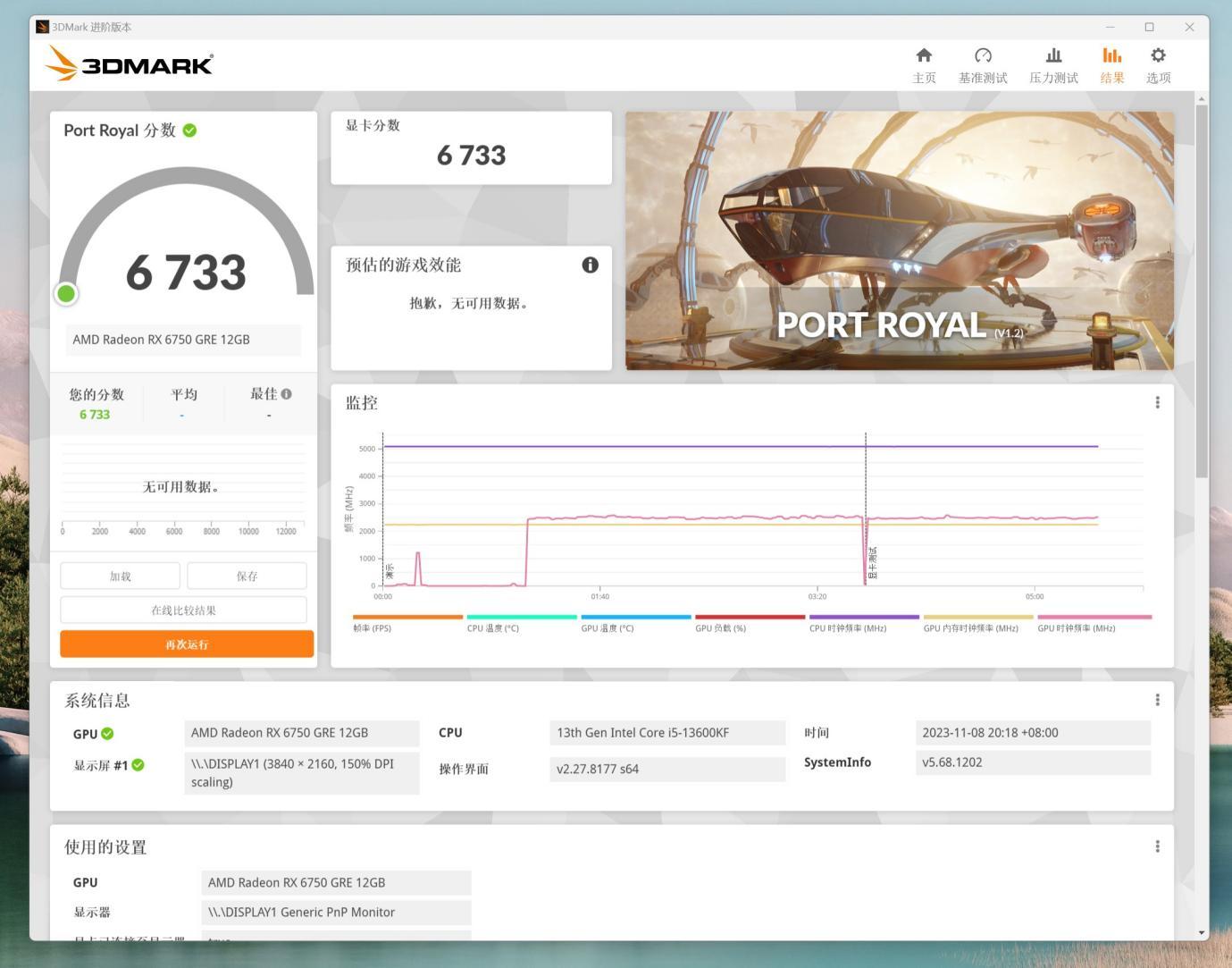Click the 在线比较结果 button
1232x968 pixels.
tap(183, 610)
